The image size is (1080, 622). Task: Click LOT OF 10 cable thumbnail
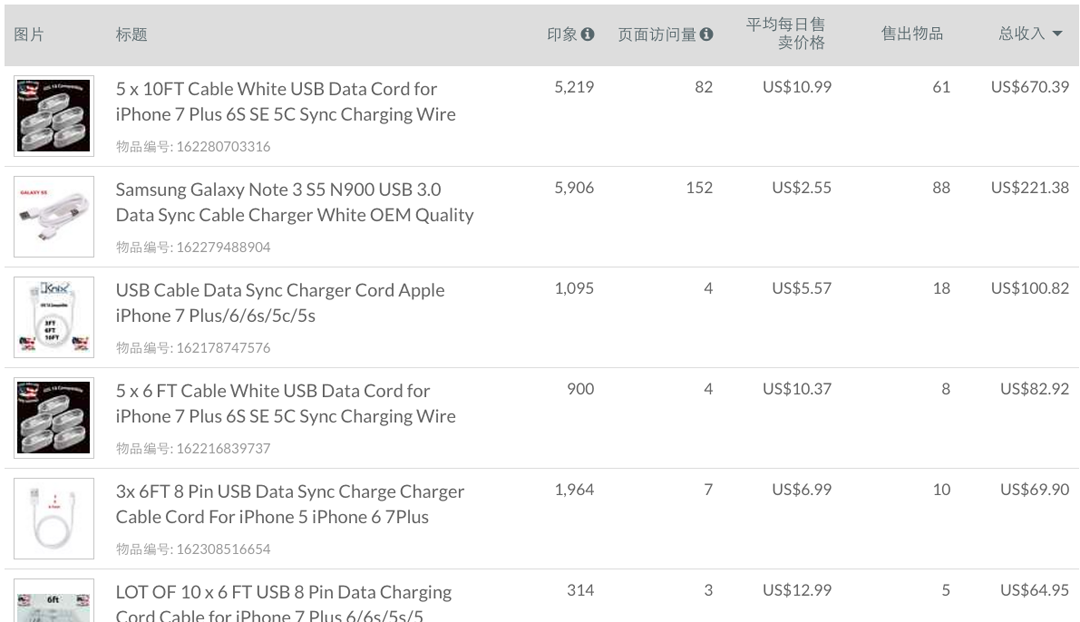tap(54, 601)
